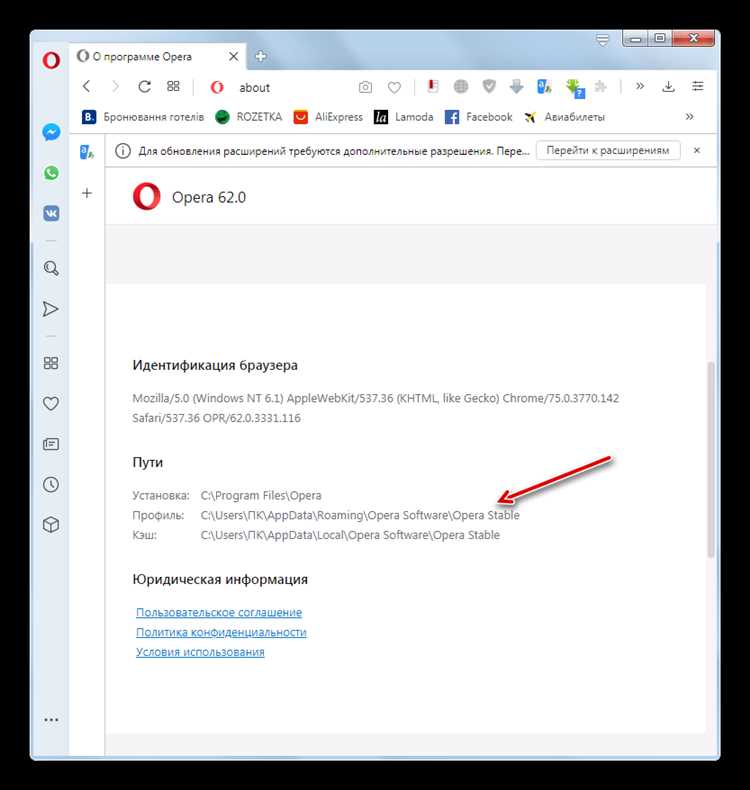Open Facebook Messenger in sidebar
This screenshot has width=750, height=790.
click(51, 133)
